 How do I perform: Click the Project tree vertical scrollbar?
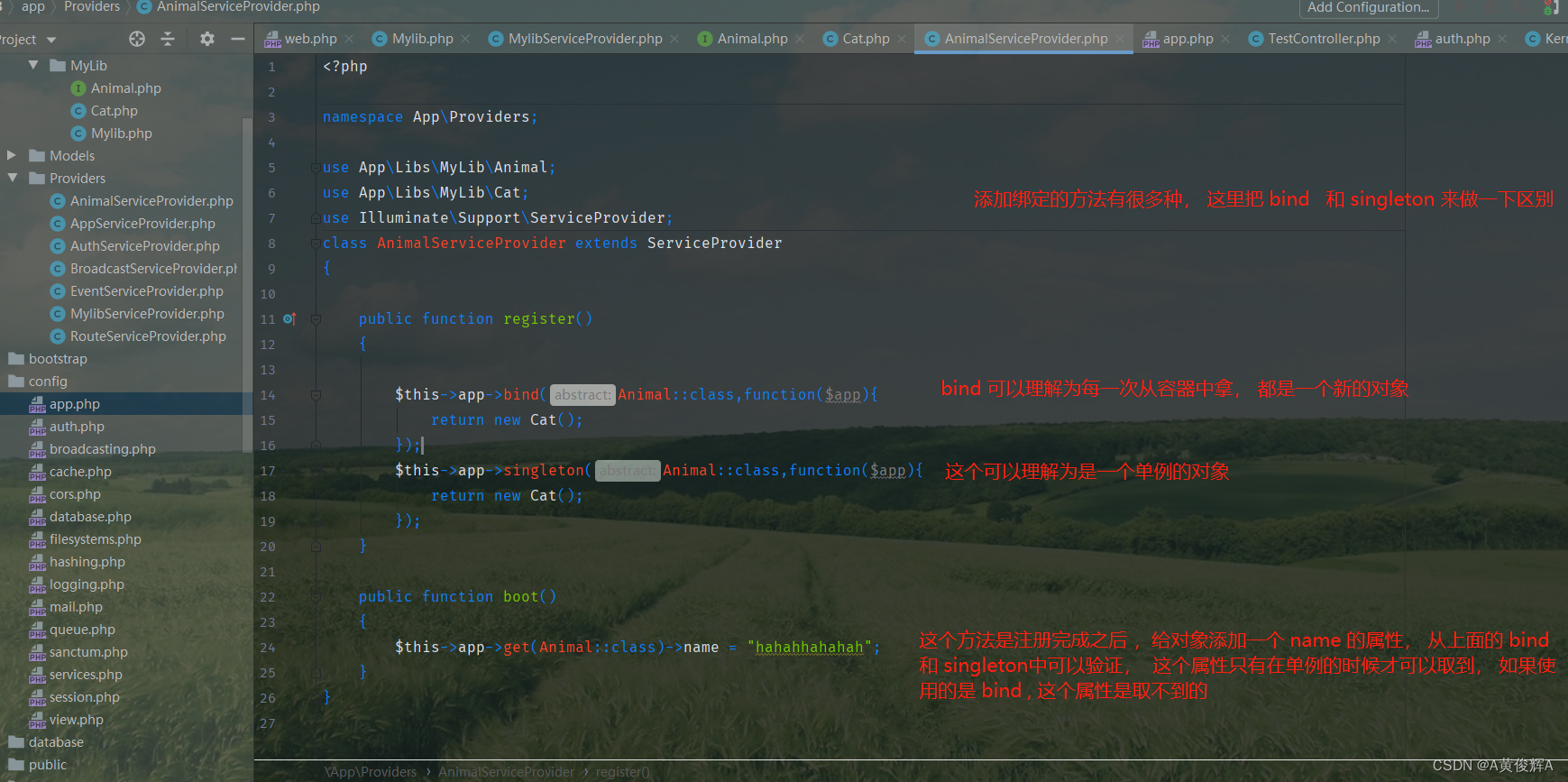click(x=247, y=284)
